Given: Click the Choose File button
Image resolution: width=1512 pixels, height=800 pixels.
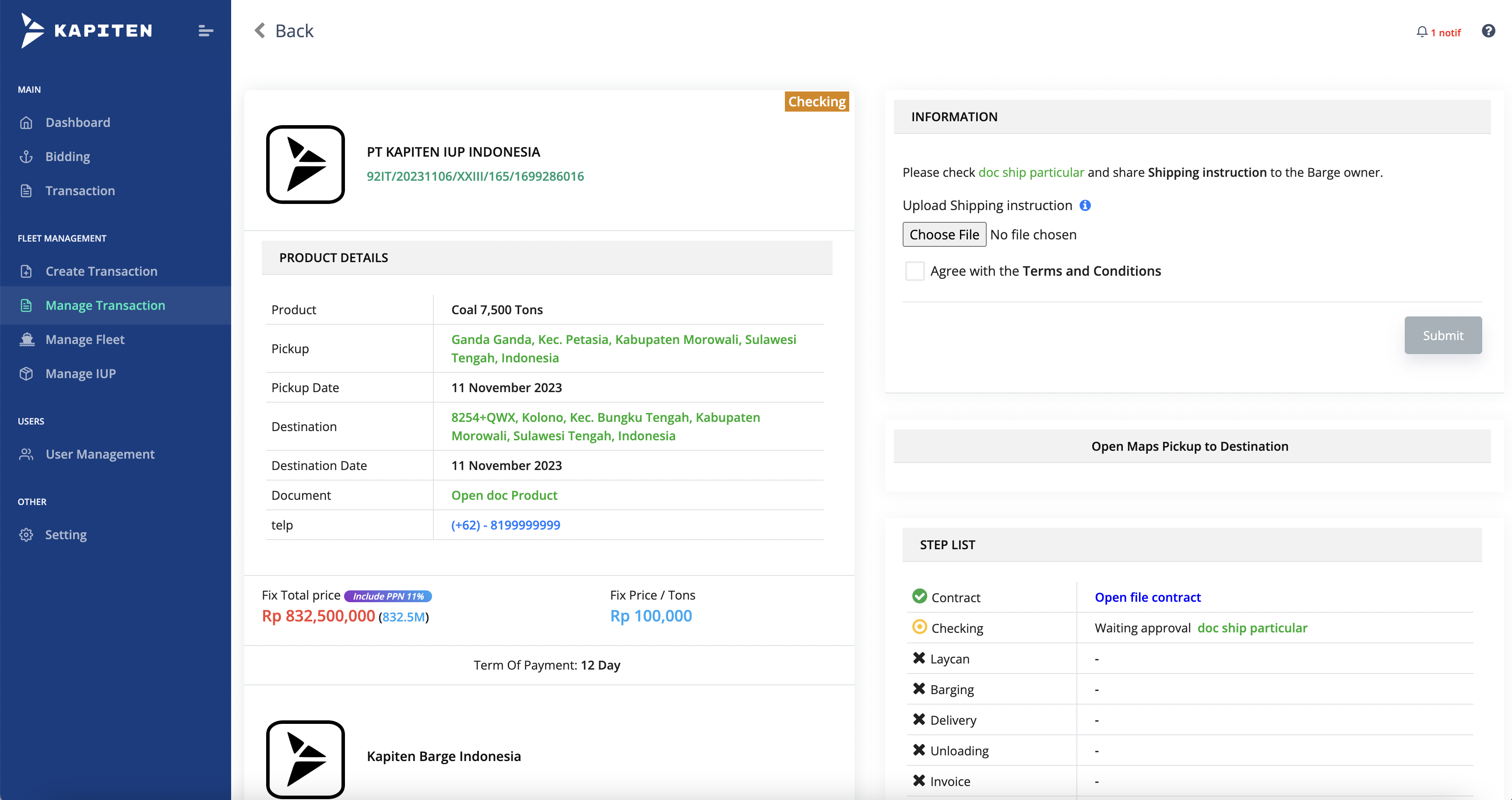Looking at the screenshot, I should point(944,235).
